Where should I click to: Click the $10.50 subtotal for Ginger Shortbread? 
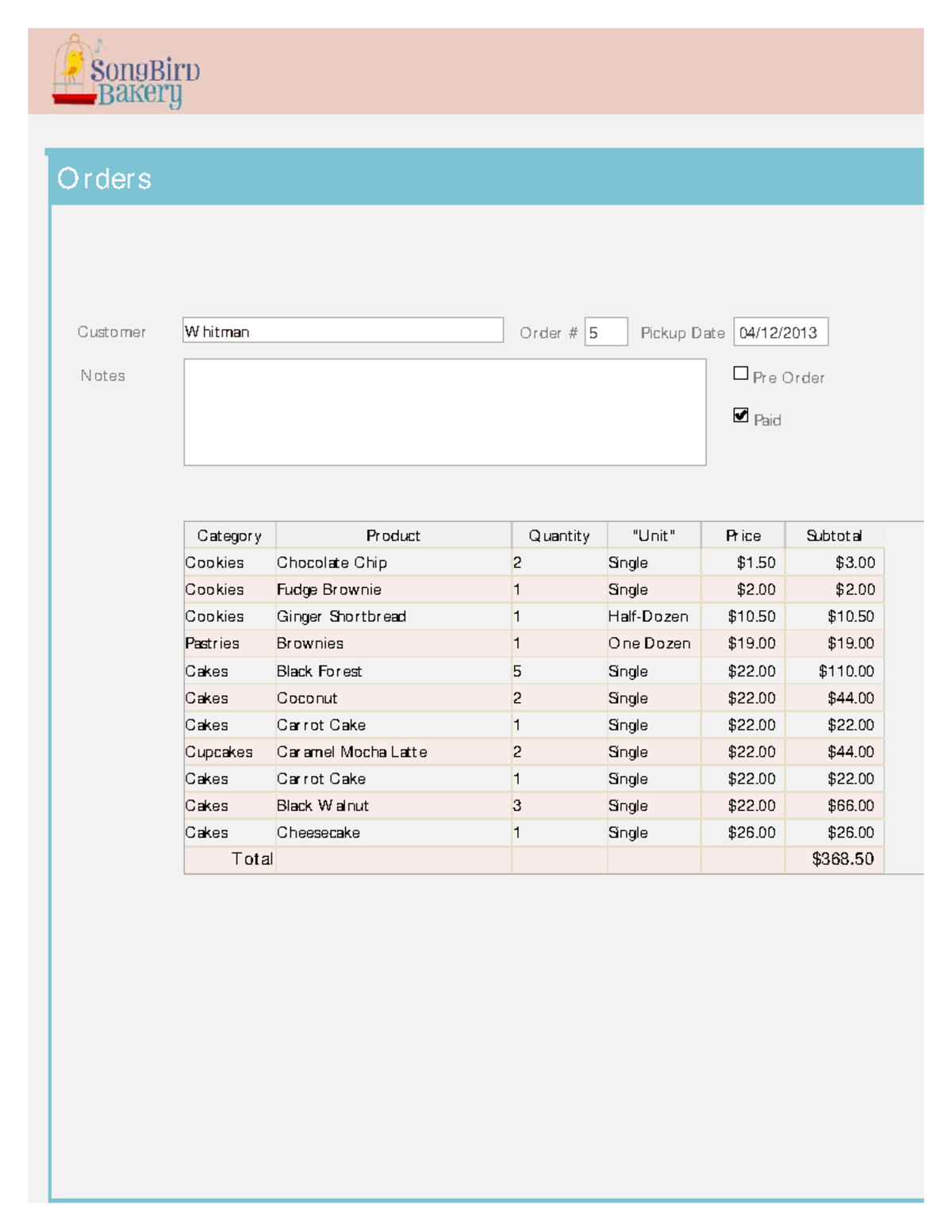[x=834, y=616]
